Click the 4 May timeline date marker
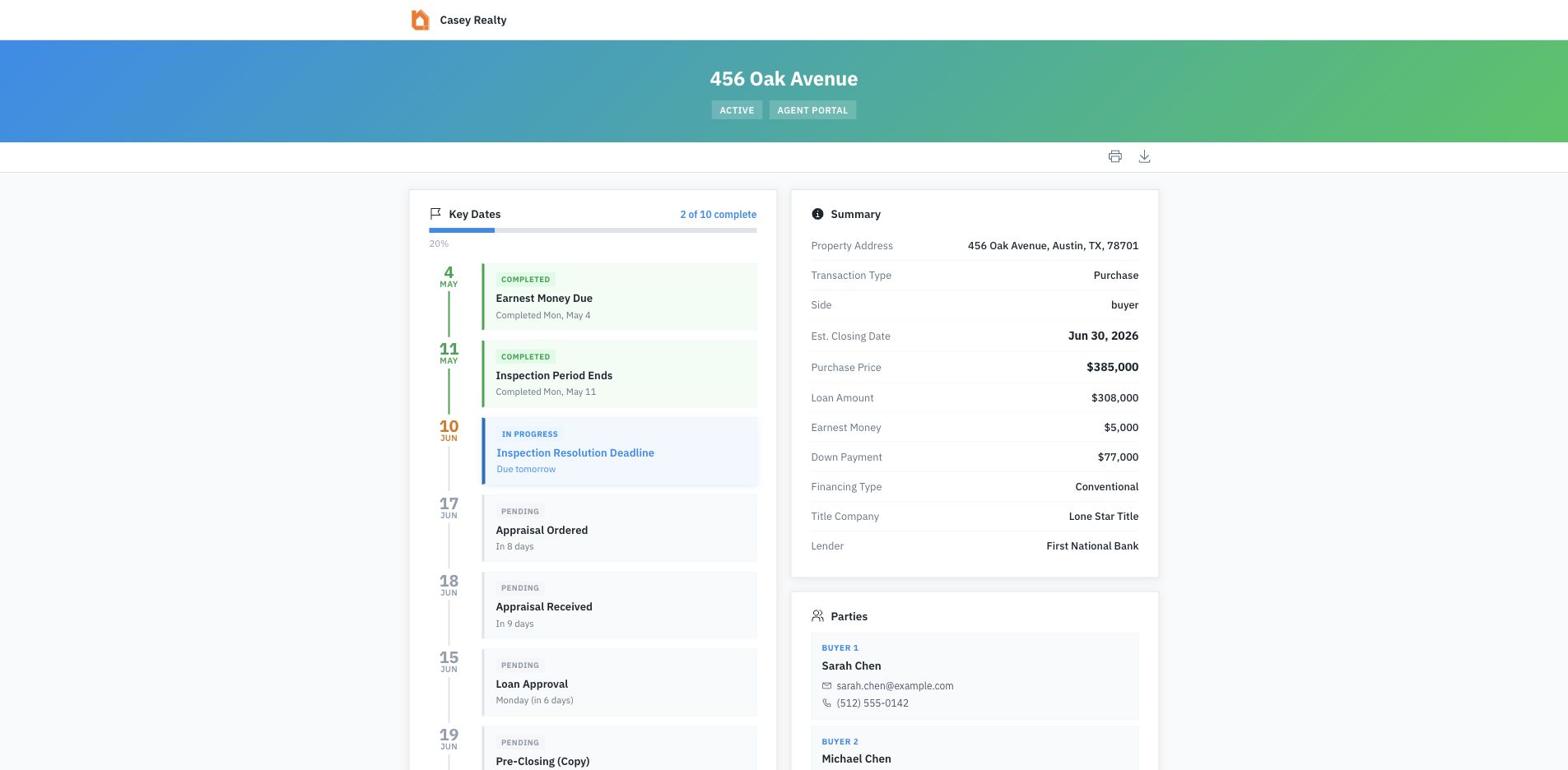This screenshot has height=770, width=1568. pyautogui.click(x=449, y=276)
